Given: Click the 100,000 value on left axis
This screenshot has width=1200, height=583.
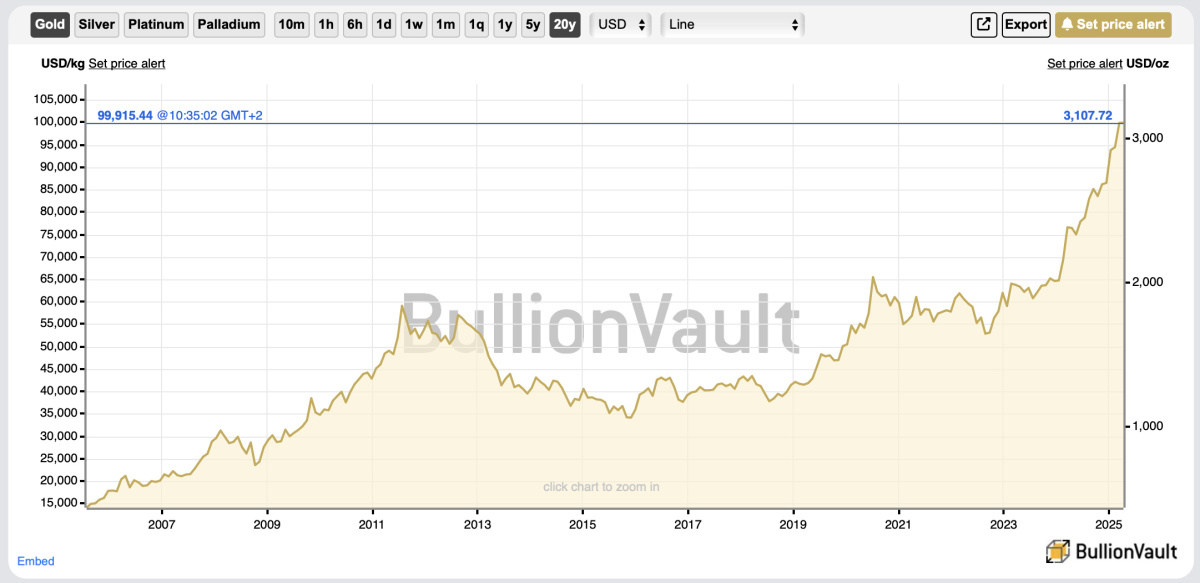Looking at the screenshot, I should pos(56,121).
